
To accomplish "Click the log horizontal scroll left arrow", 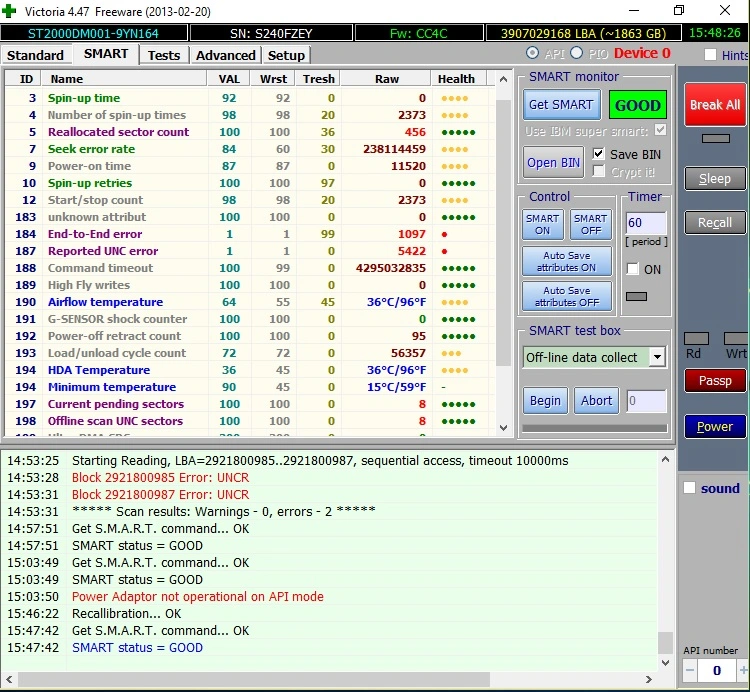I will point(9,679).
